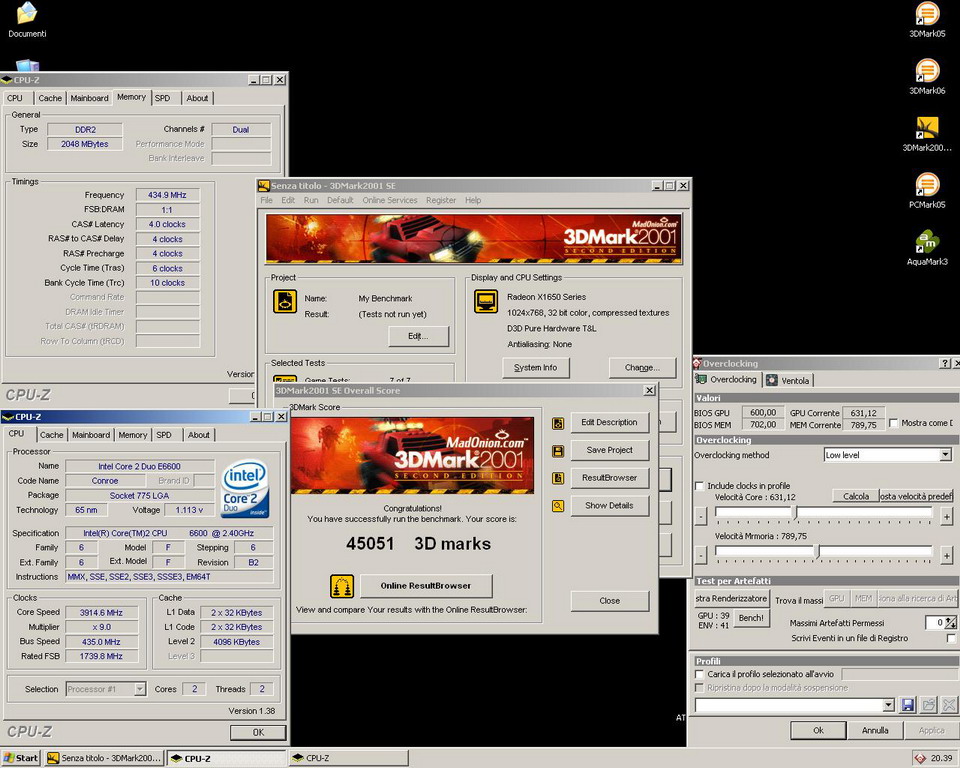The width and height of the screenshot is (960, 768).
Task: Launch the 3DMark05 desktop shortcut
Action: pyautogui.click(x=927, y=20)
